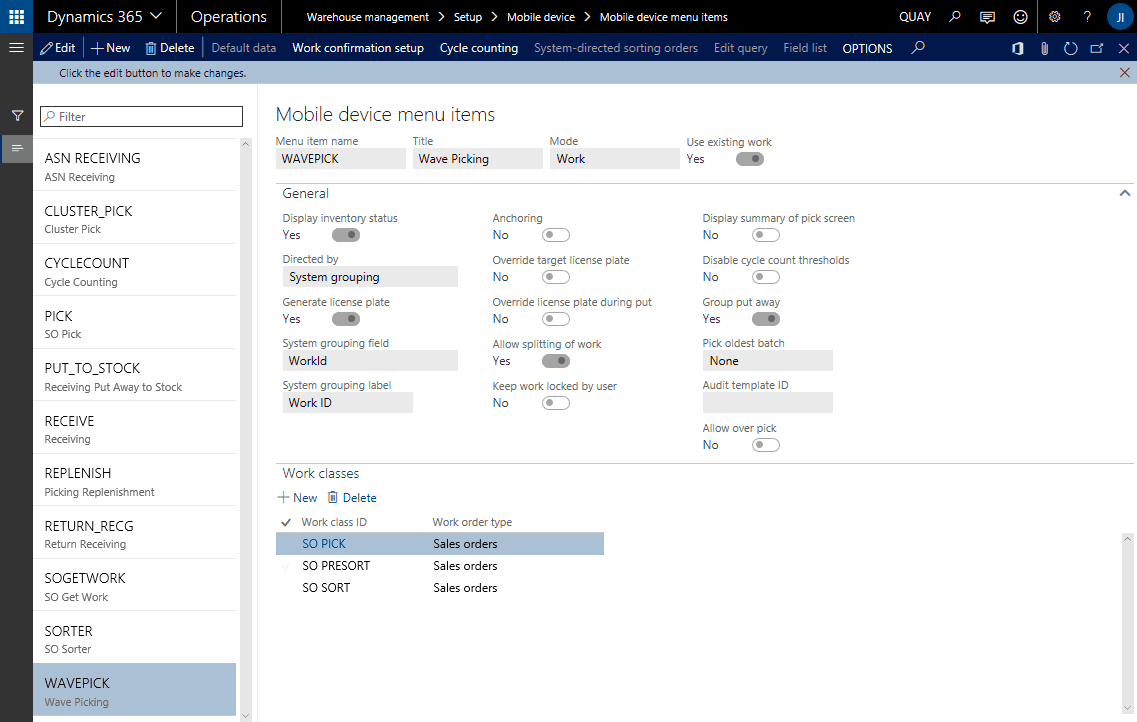Screen dimensions: 1137x722
Task: Open the Cycle counting menu
Action: (479, 48)
